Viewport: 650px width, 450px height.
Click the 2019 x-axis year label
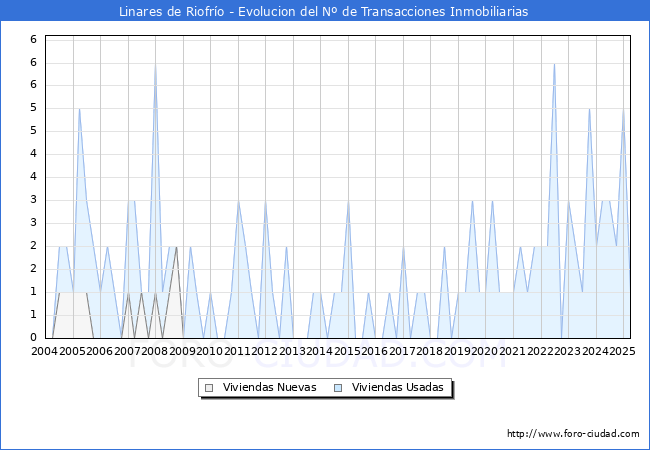[x=457, y=351]
